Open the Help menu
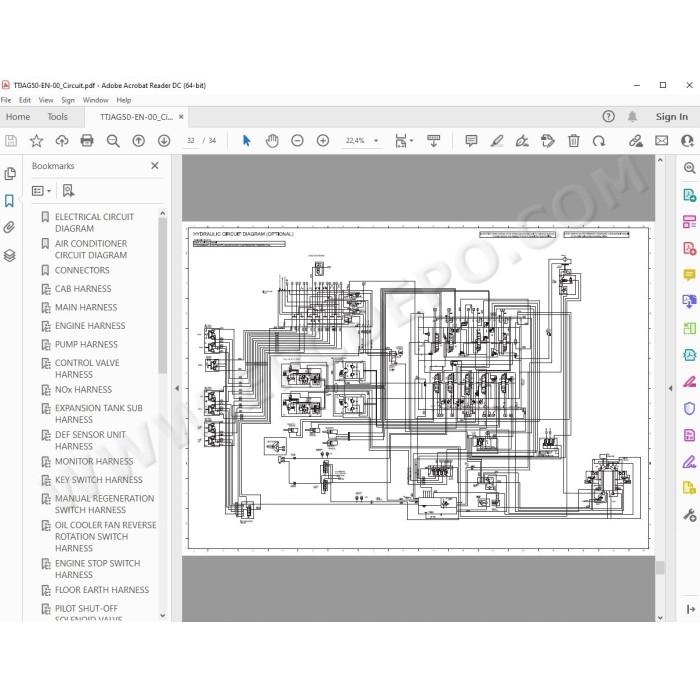 pyautogui.click(x=124, y=100)
